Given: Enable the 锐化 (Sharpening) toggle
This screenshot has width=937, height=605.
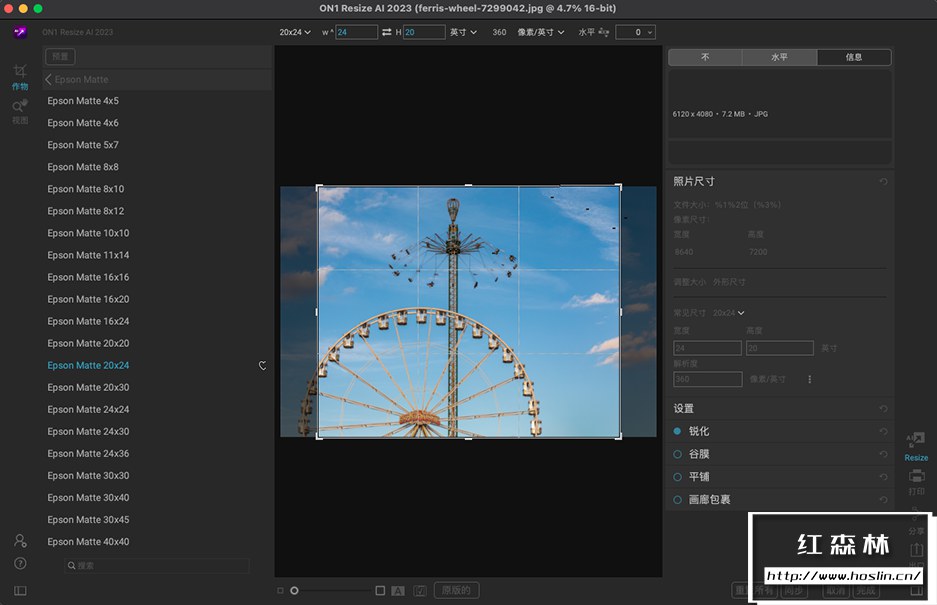Looking at the screenshot, I should 679,431.
